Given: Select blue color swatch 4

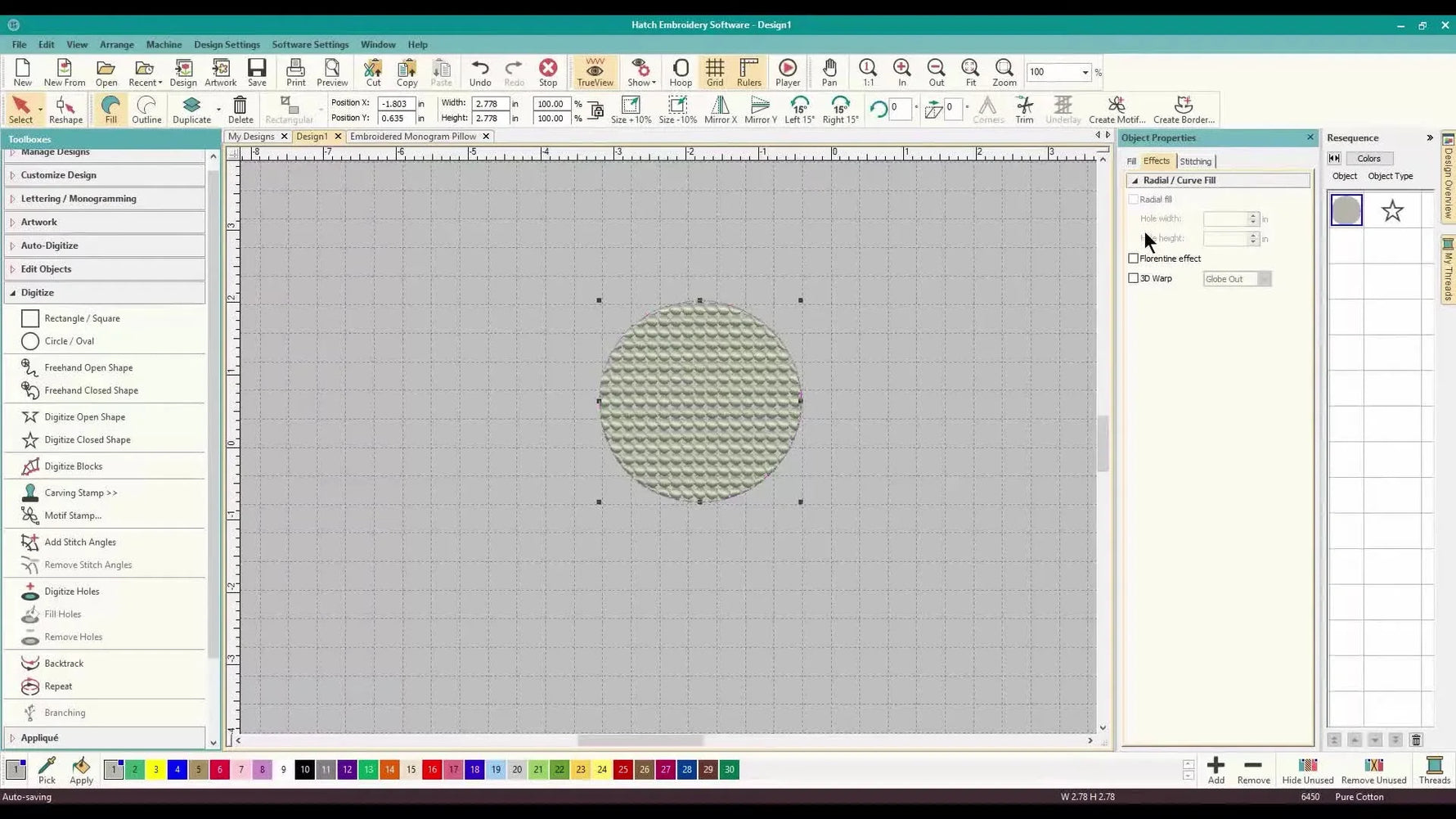Looking at the screenshot, I should [177, 770].
